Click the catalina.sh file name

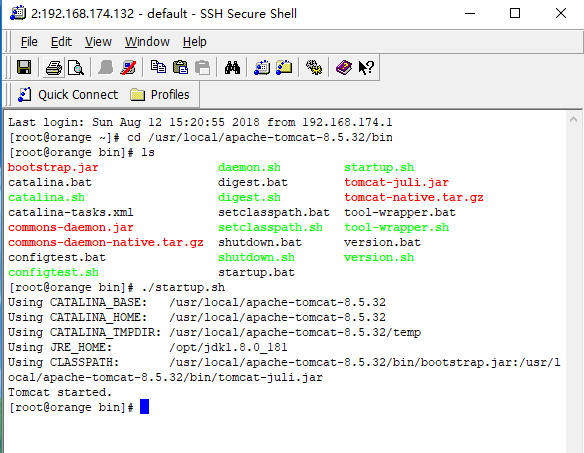pos(46,197)
